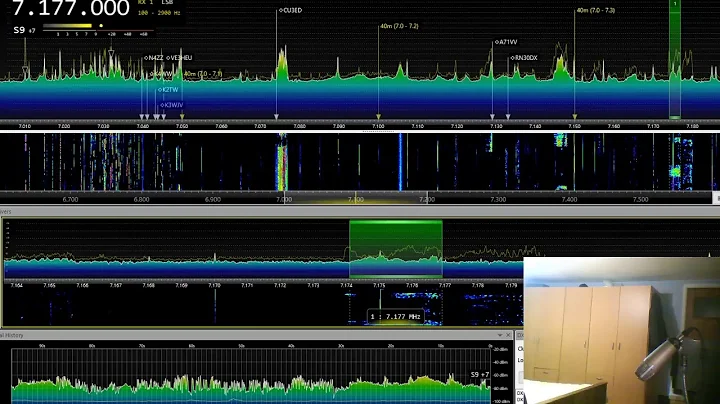The height and width of the screenshot is (404, 720).
Task: Close the Signal History panel
Action: (508, 336)
